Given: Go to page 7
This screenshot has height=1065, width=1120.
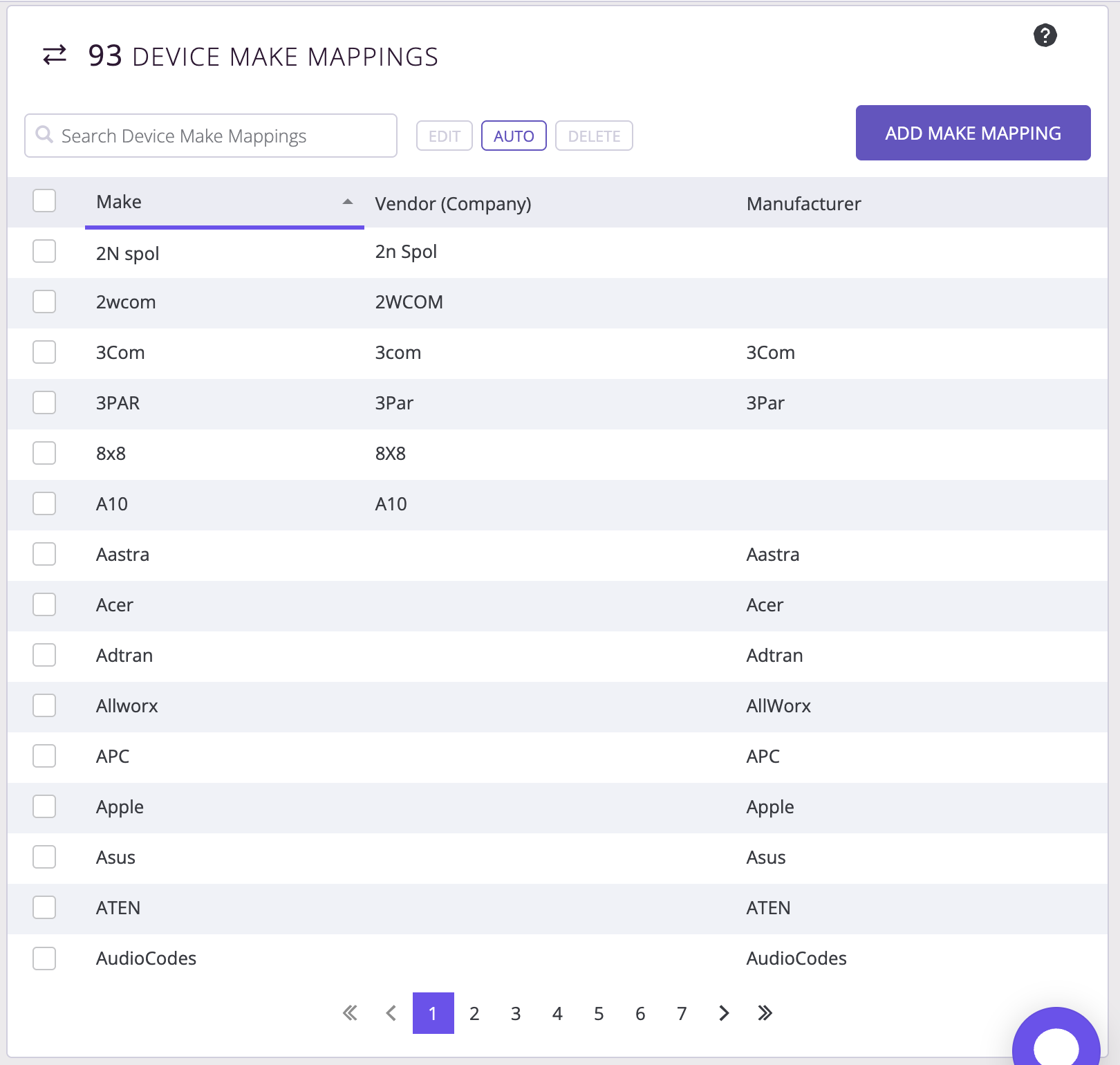Looking at the screenshot, I should pyautogui.click(x=682, y=1013).
